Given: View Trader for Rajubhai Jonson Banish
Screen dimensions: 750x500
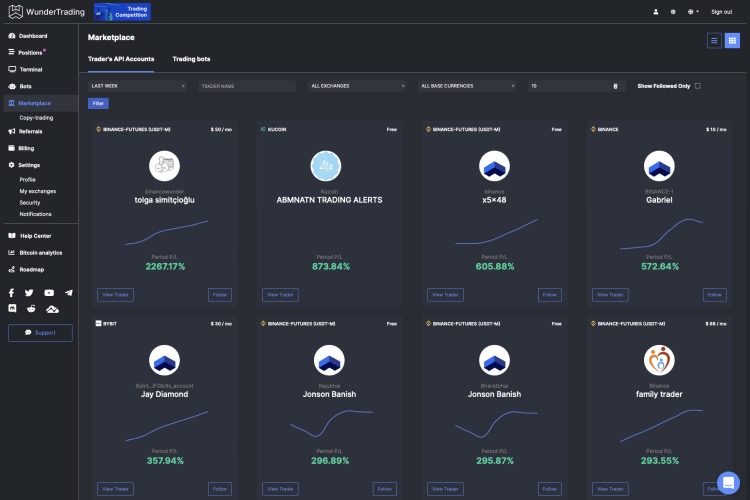Looking at the screenshot, I should (280, 489).
